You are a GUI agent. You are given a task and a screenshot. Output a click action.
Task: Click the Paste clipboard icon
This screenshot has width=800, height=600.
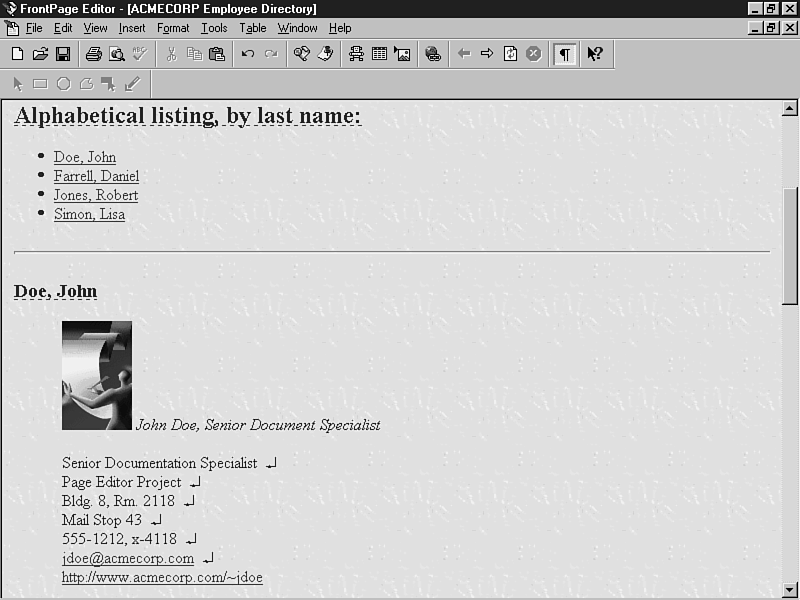216,54
